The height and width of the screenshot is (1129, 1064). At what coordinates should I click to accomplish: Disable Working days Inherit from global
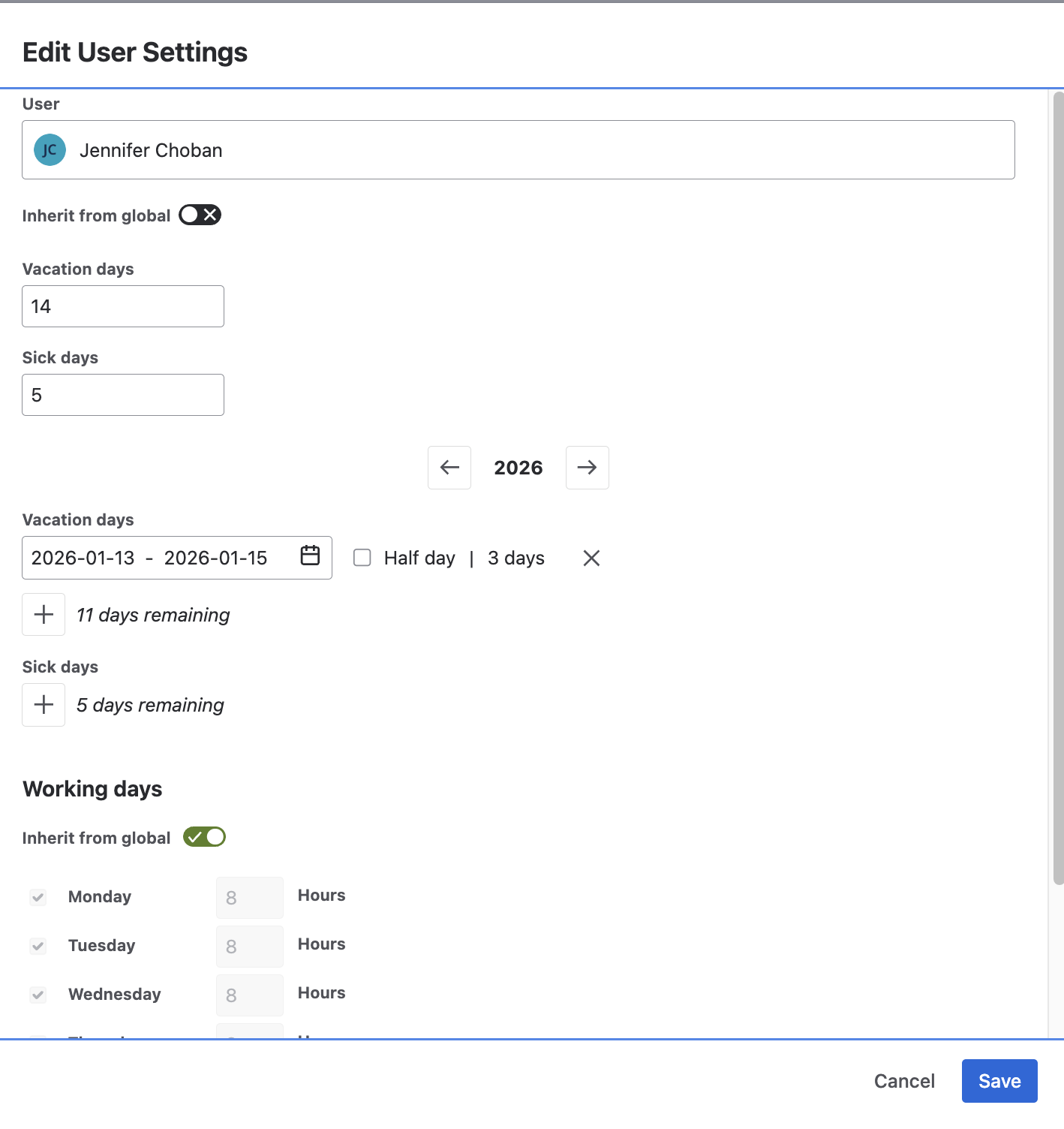204,837
